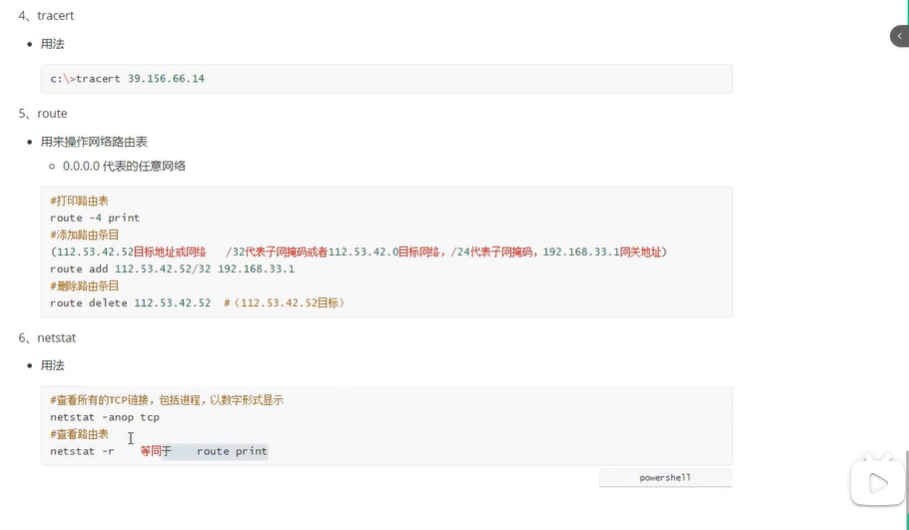Expand the collapsed side panel arrow
The image size is (909, 530).
click(898, 36)
